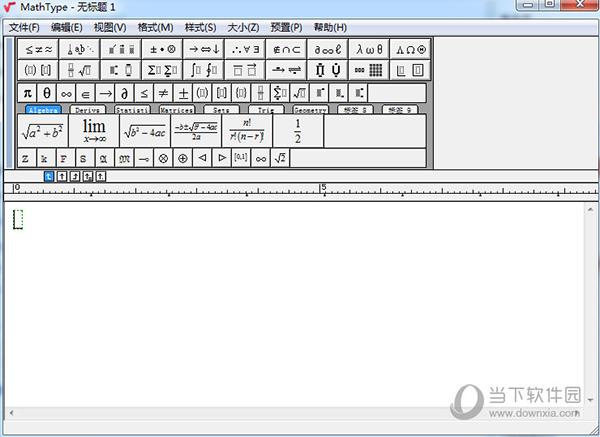Open the Greek lowercase letters palette (λωθ)
The height and width of the screenshot is (437, 600).
[x=368, y=48]
